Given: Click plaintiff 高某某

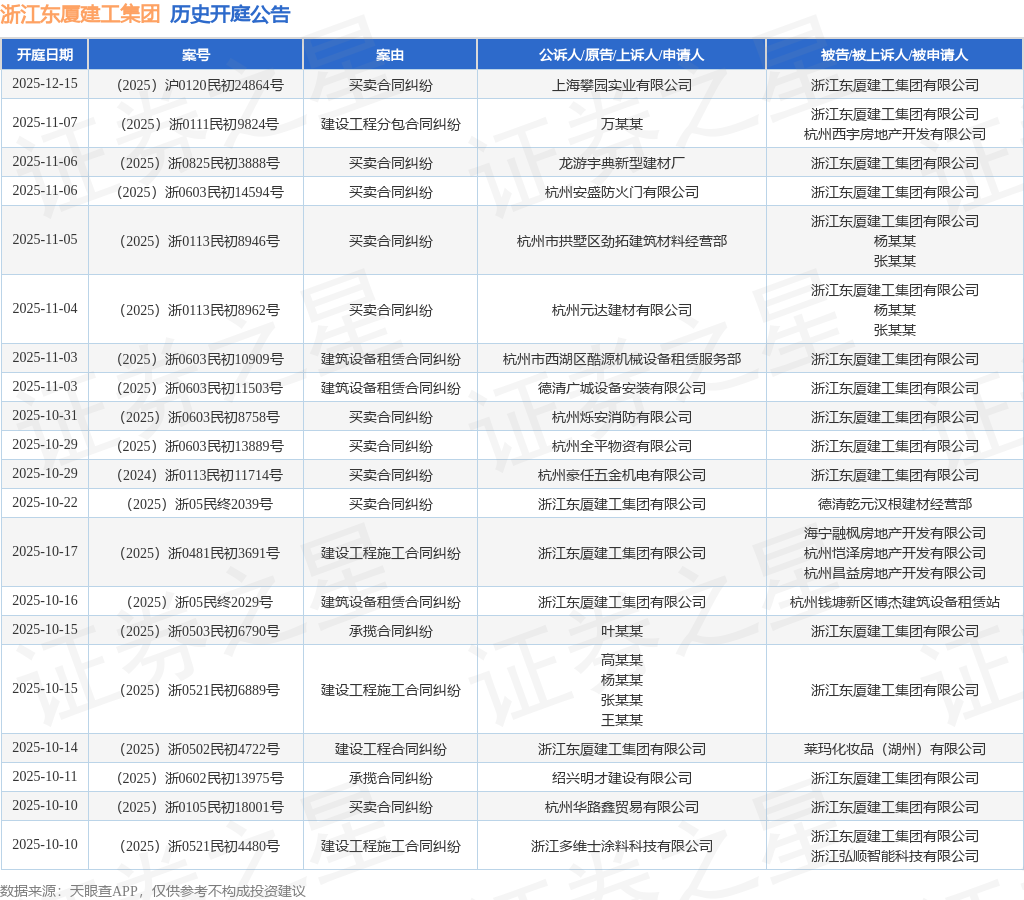Looking at the screenshot, I should click(x=622, y=660).
